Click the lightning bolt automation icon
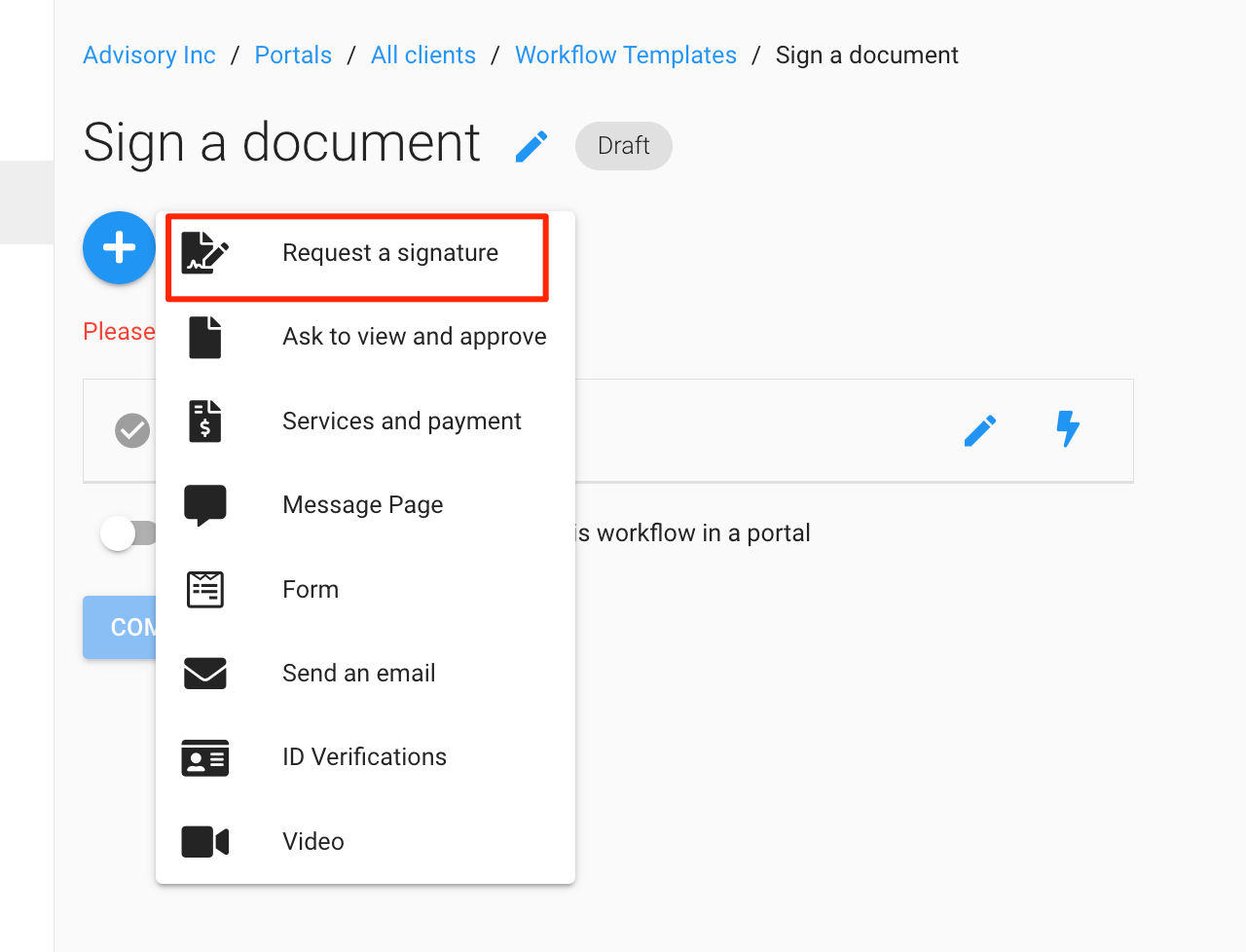The image size is (1246, 952). 1068,428
